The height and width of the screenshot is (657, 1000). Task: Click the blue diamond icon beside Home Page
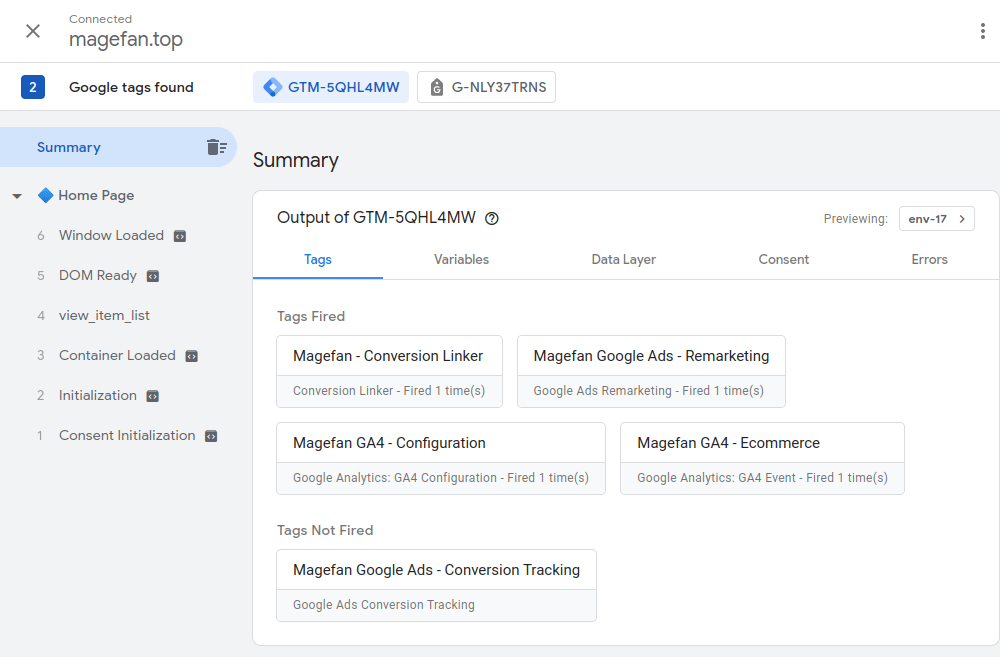45,195
